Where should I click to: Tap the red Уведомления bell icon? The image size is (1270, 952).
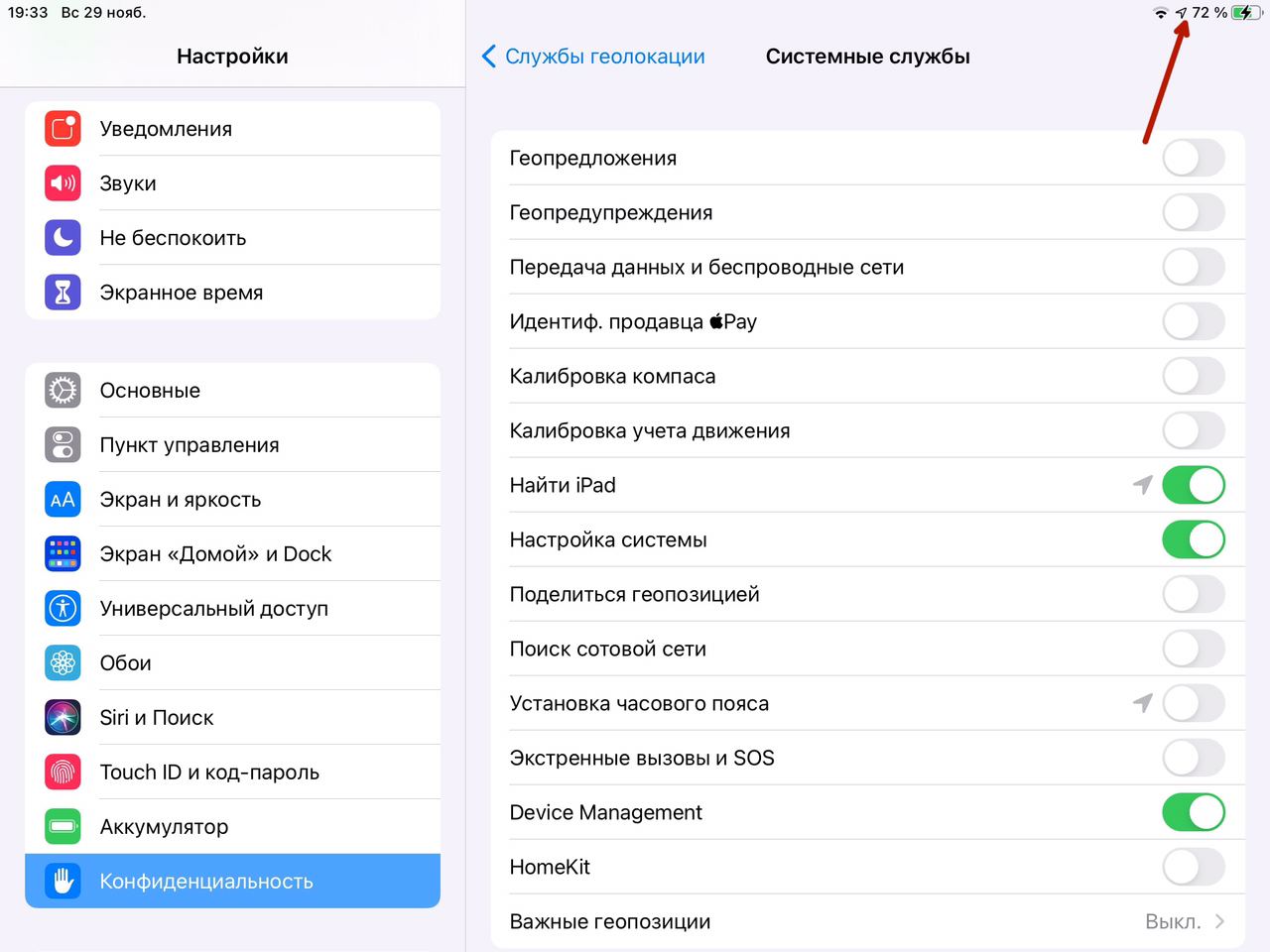pyautogui.click(x=63, y=129)
